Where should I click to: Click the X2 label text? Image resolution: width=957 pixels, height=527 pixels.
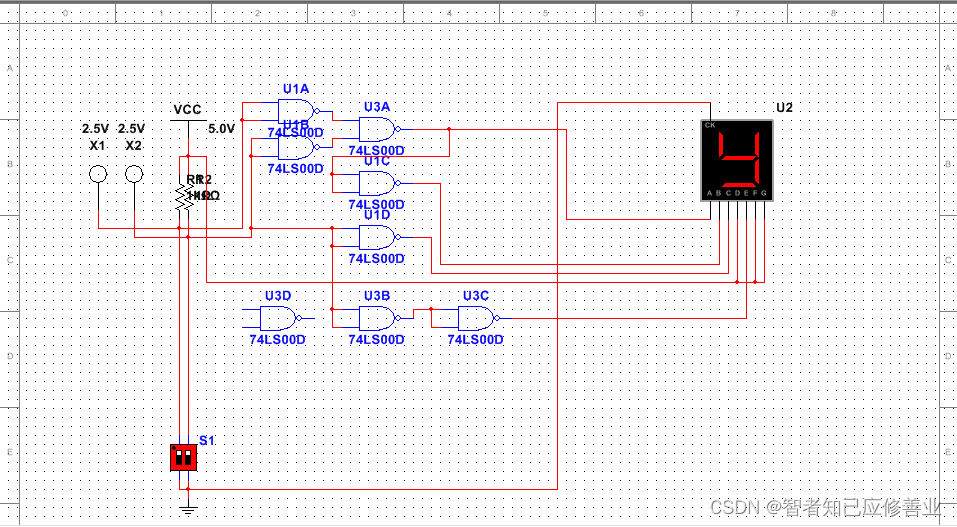click(133, 145)
